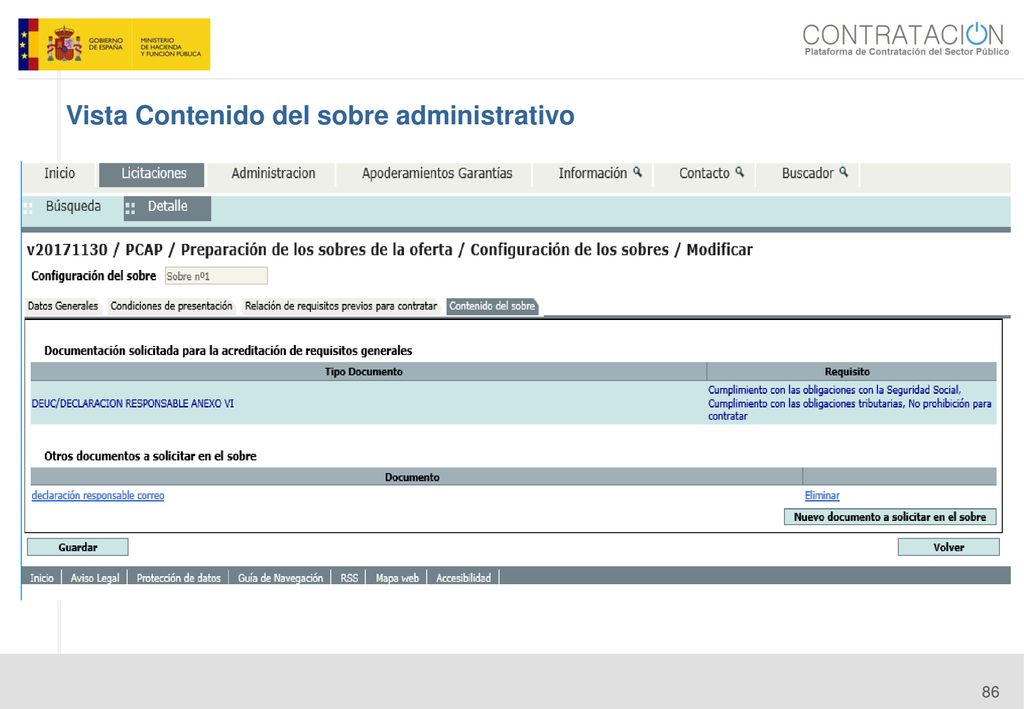
Task: Click the Volver button
Action: pyautogui.click(x=948, y=547)
